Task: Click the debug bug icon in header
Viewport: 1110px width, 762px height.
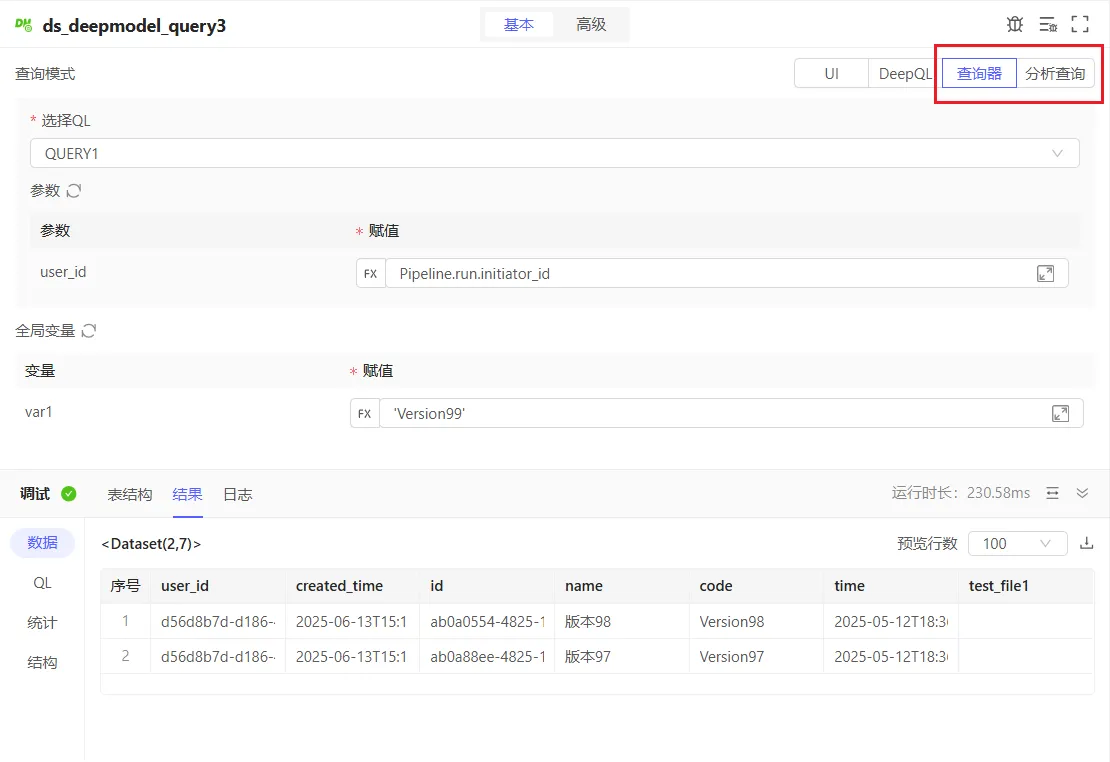Action: click(1015, 24)
